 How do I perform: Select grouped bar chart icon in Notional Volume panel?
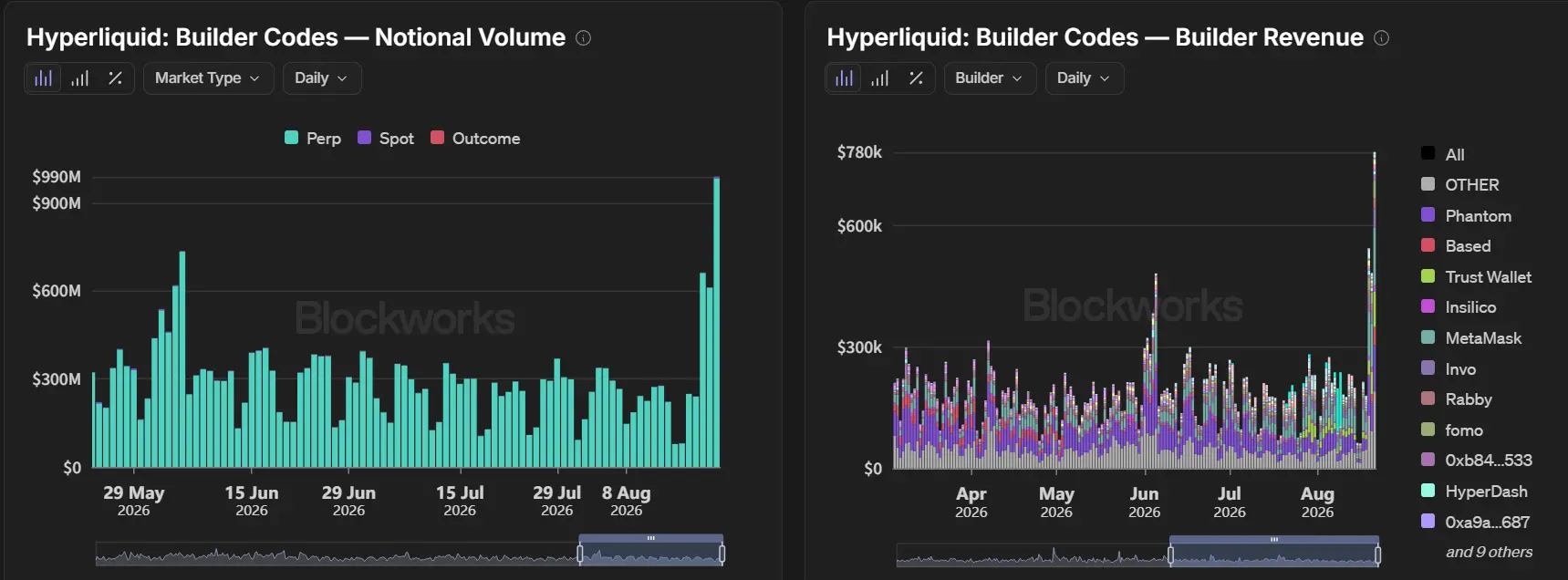click(43, 78)
